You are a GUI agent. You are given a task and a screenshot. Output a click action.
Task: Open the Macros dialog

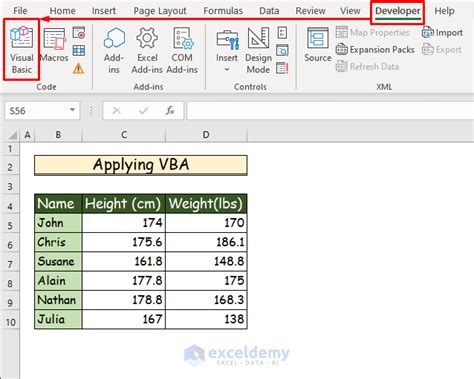(54, 46)
